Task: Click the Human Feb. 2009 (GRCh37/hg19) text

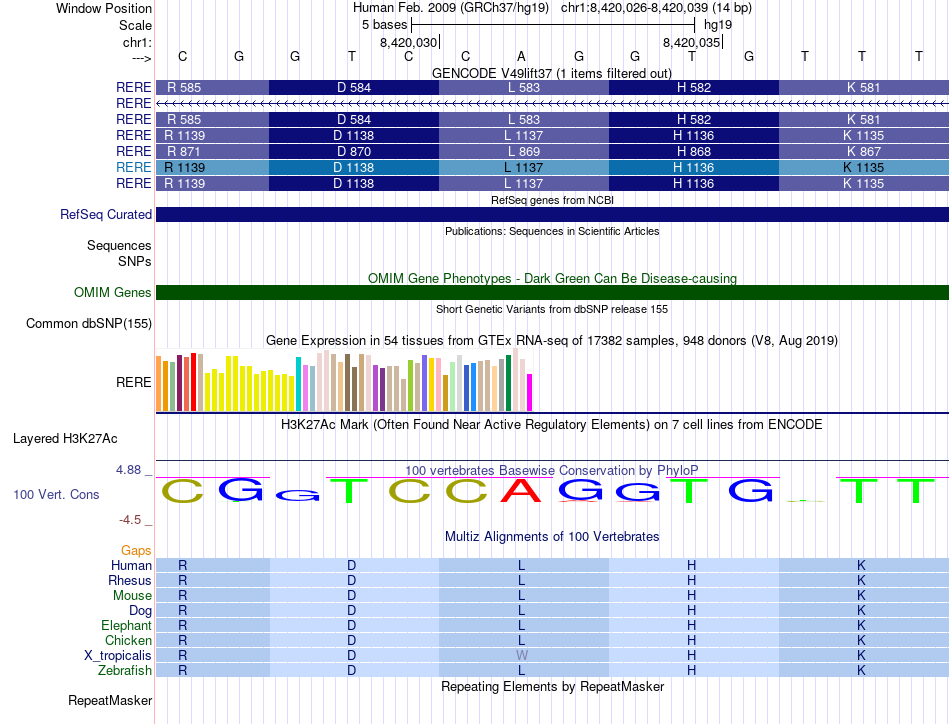Action: [x=451, y=8]
